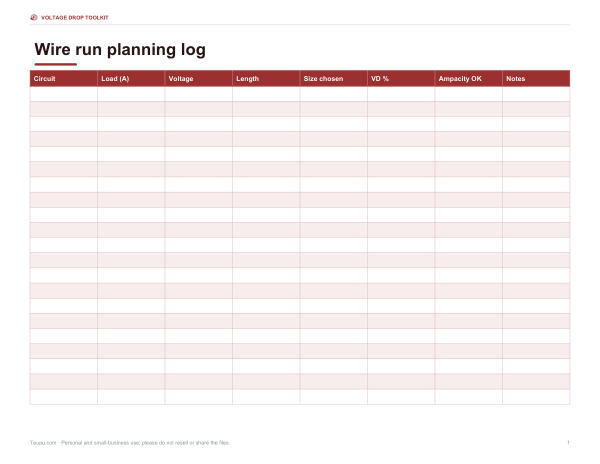Click the page number 1 in footer
Viewport: 600px width, 464px height.
pos(568,443)
